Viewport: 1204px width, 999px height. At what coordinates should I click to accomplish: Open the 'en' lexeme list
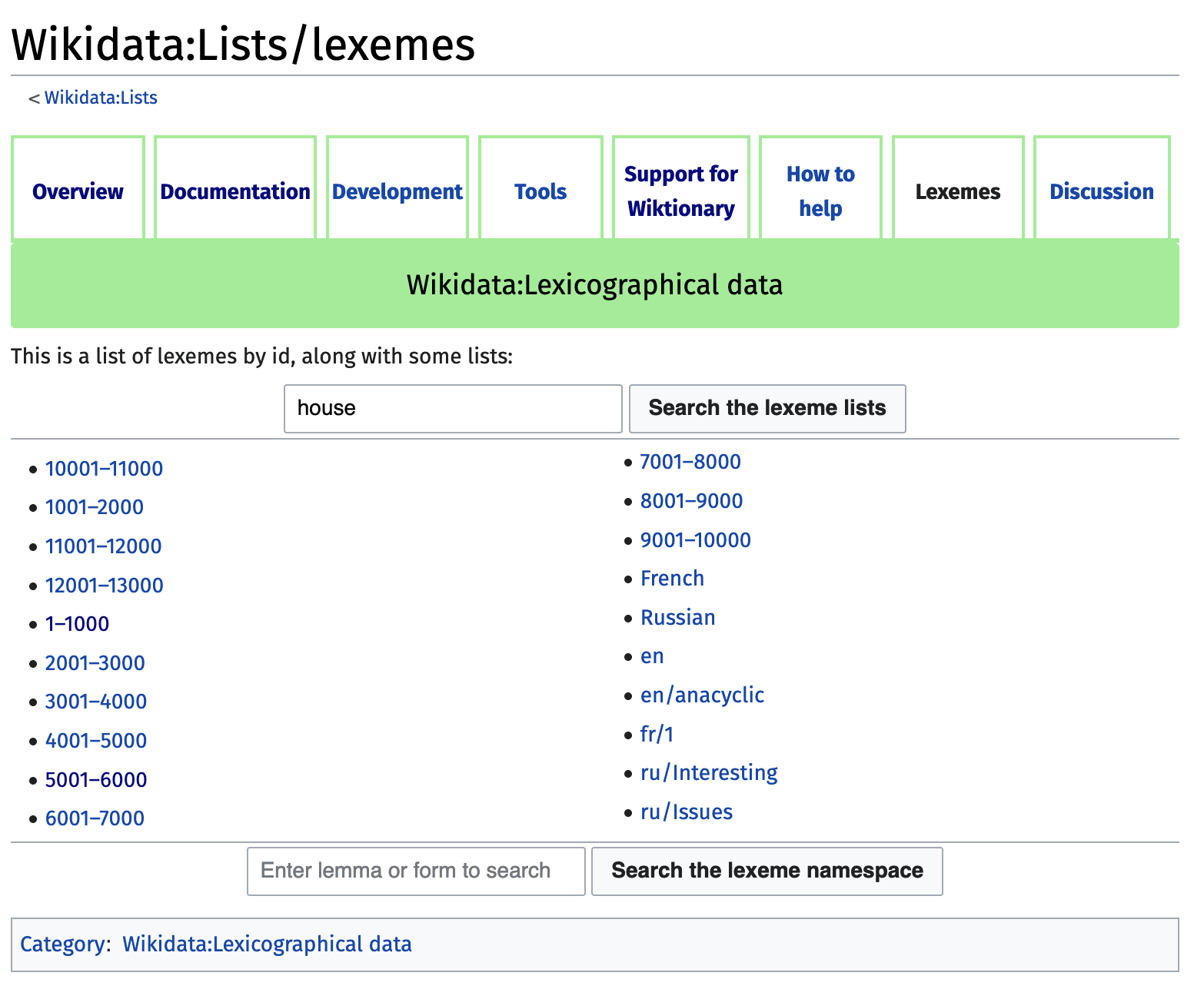(x=652, y=656)
